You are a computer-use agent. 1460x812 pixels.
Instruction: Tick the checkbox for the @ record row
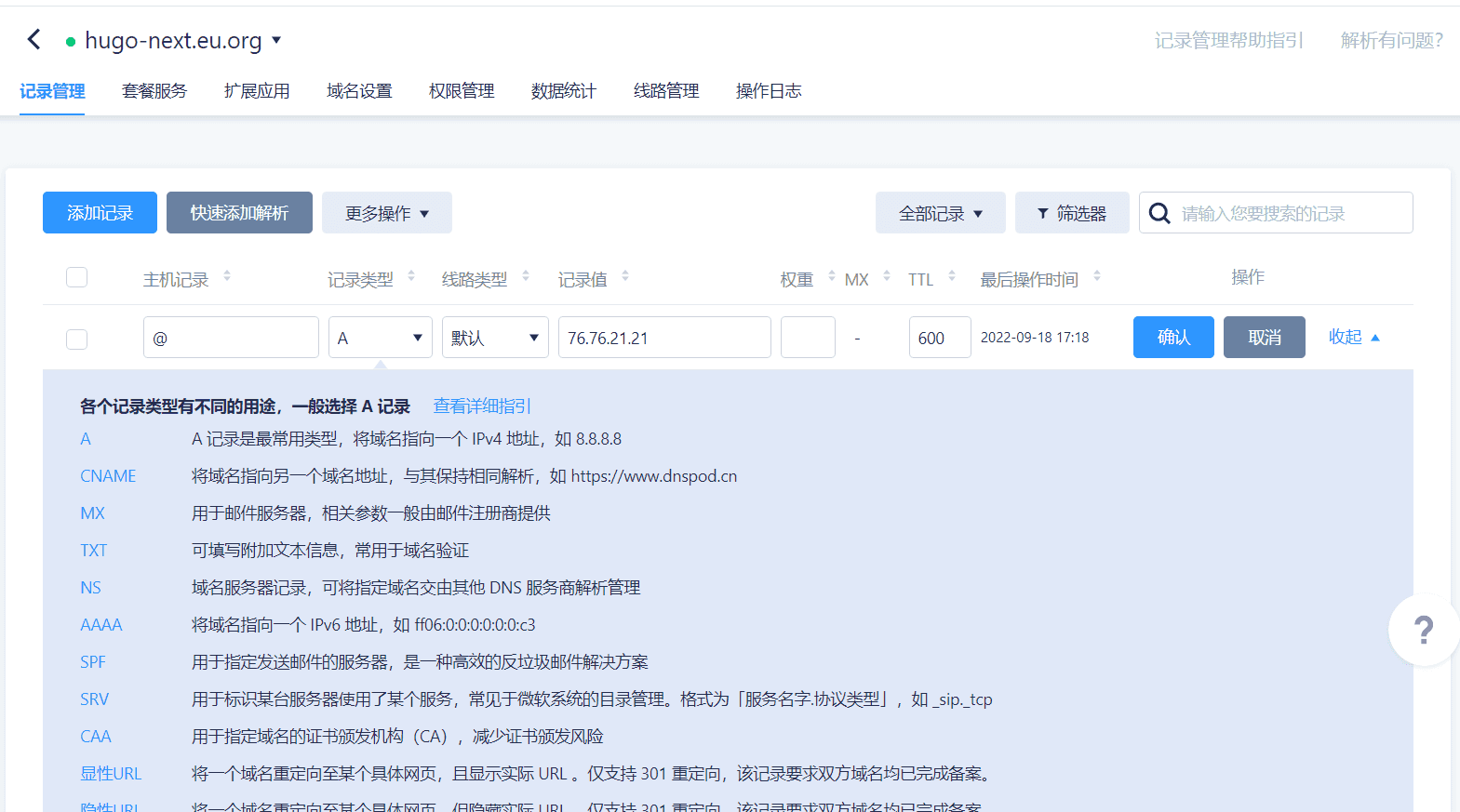click(77, 339)
